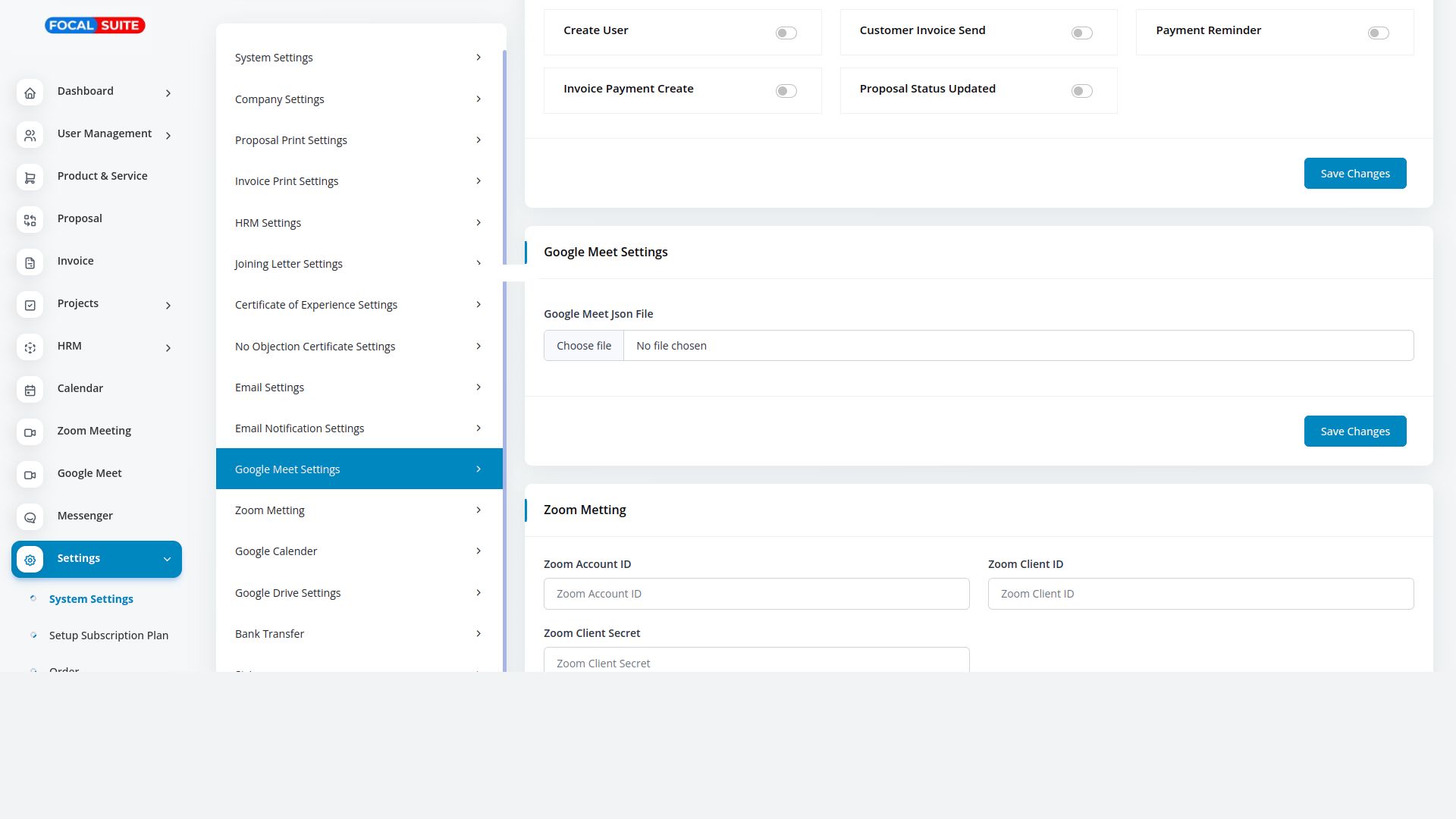Open Email Settings section

pyautogui.click(x=359, y=388)
